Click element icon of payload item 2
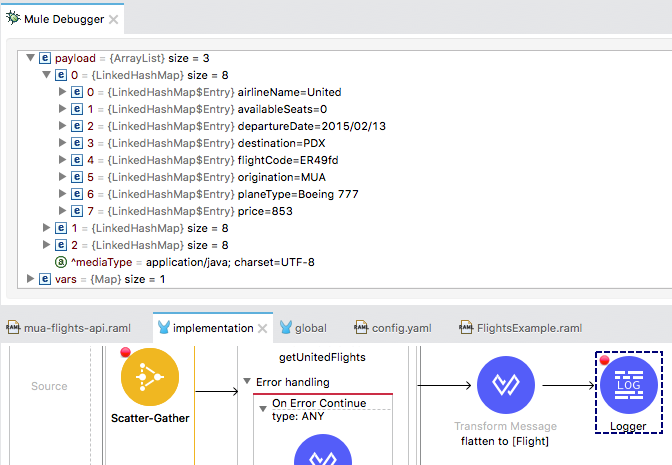 coord(61,245)
